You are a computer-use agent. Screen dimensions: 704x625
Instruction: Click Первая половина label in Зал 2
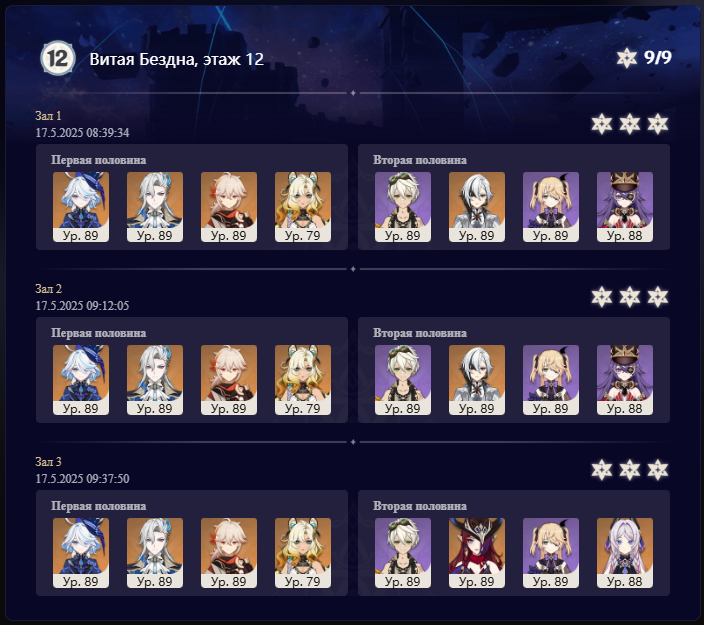(98, 333)
